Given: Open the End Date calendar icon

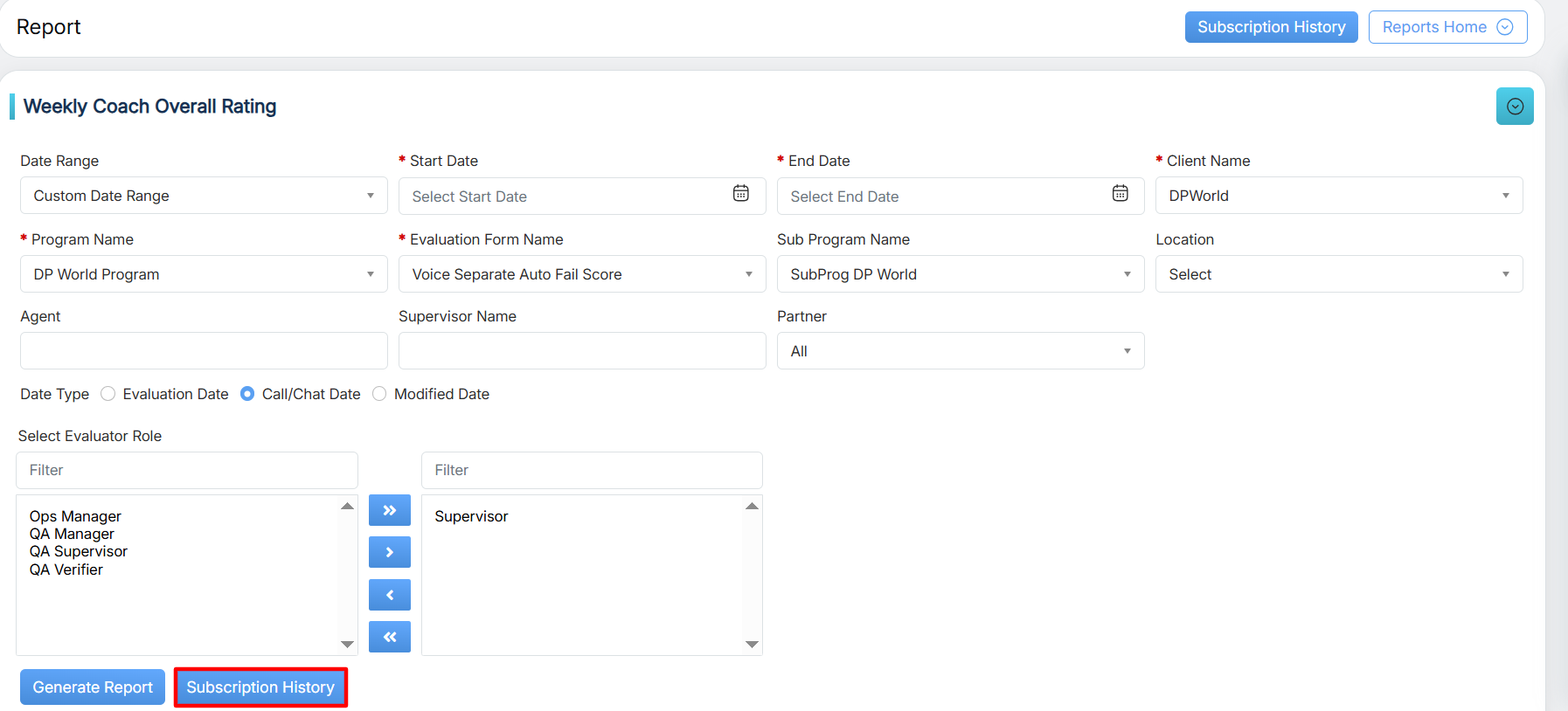Looking at the screenshot, I should pyautogui.click(x=1120, y=194).
